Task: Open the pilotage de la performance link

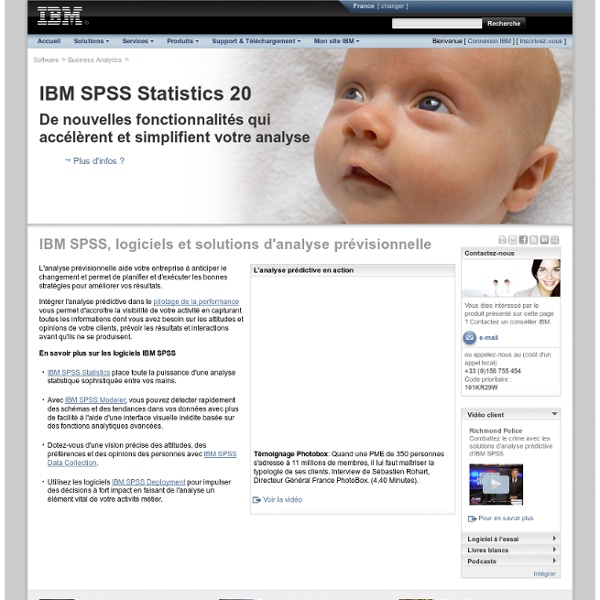Action: [196, 302]
